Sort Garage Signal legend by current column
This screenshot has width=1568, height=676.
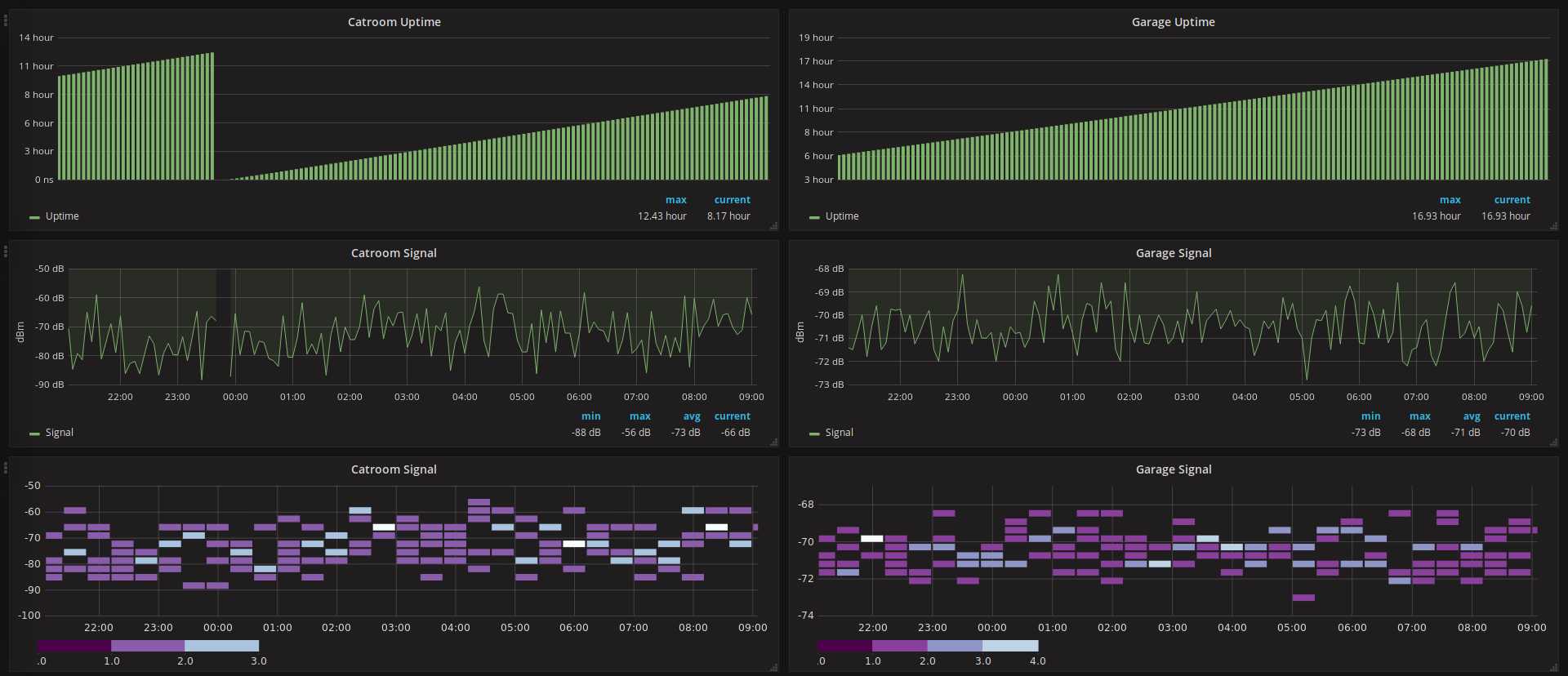[x=1512, y=416]
